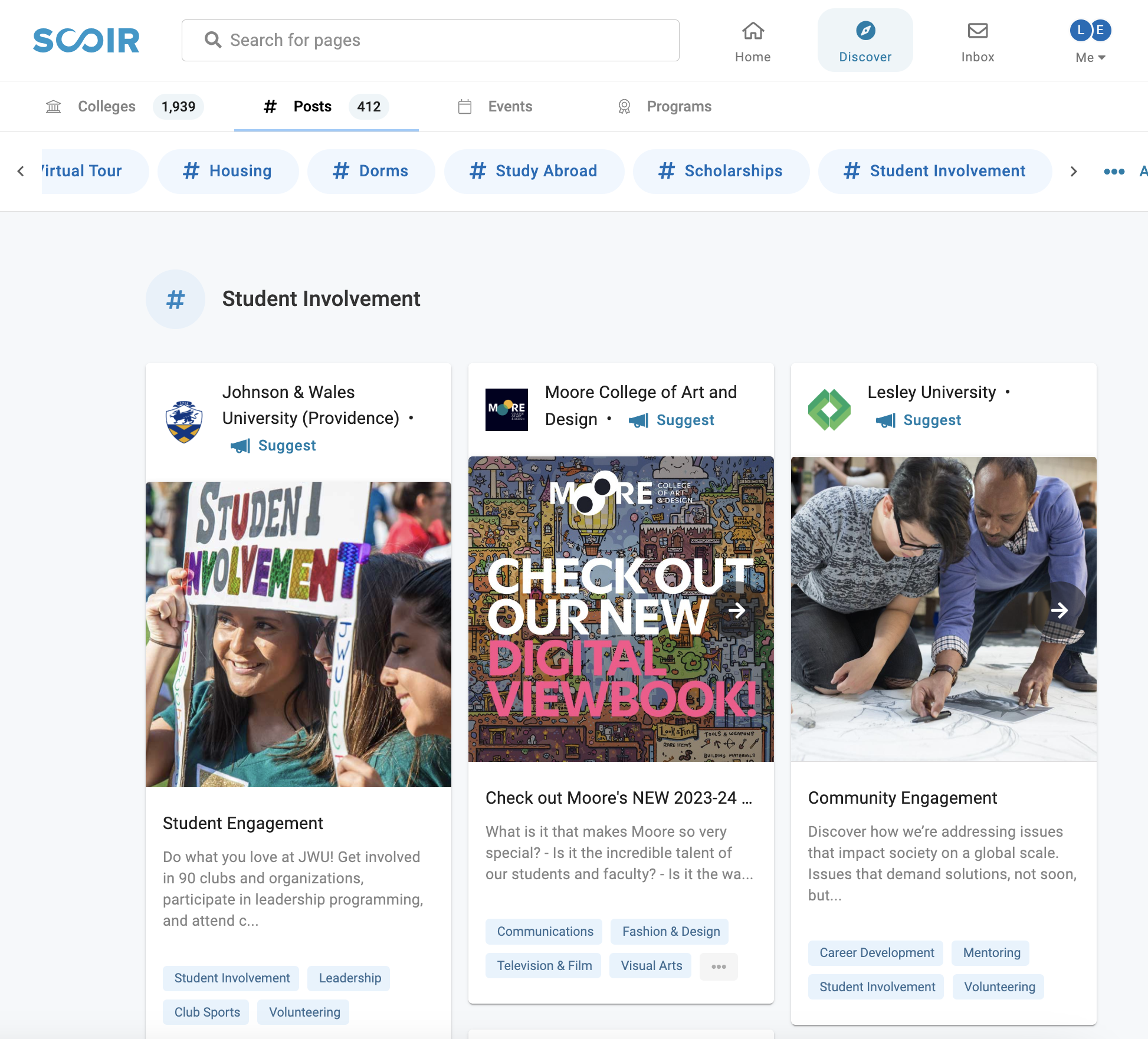
Task: Click the Programs ribbon icon
Action: coord(624,106)
